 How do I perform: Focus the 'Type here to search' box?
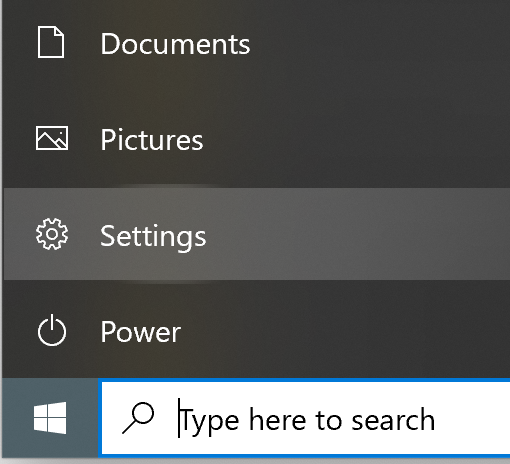[306, 418]
